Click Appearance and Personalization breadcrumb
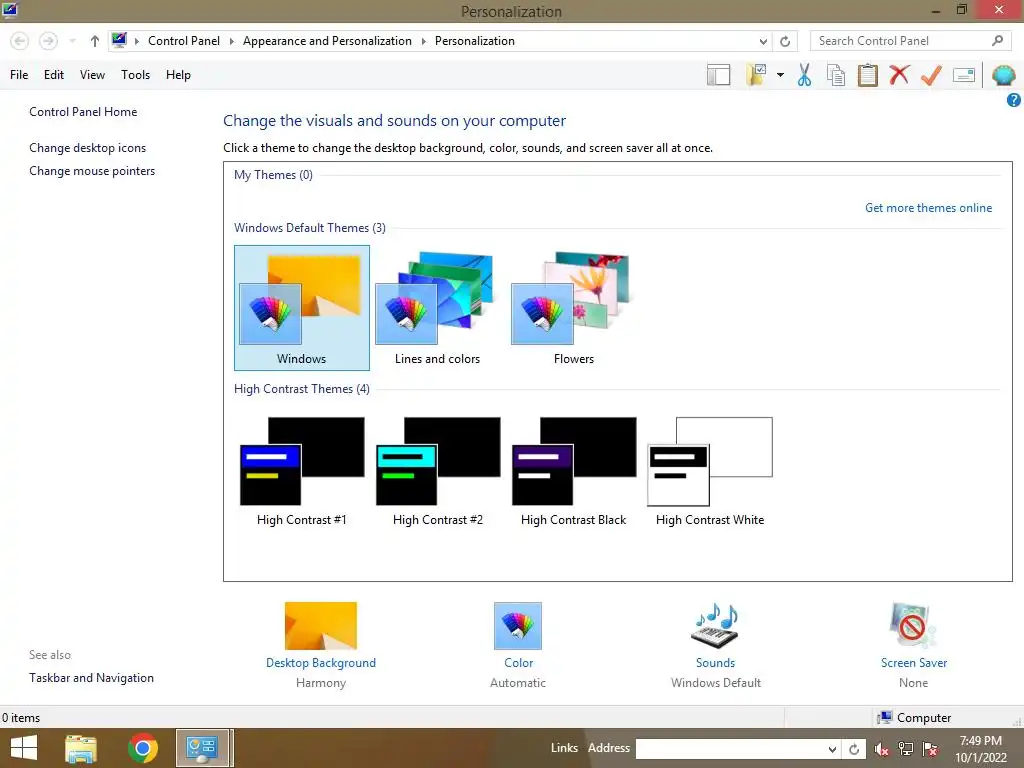This screenshot has width=1024, height=768. (x=327, y=41)
